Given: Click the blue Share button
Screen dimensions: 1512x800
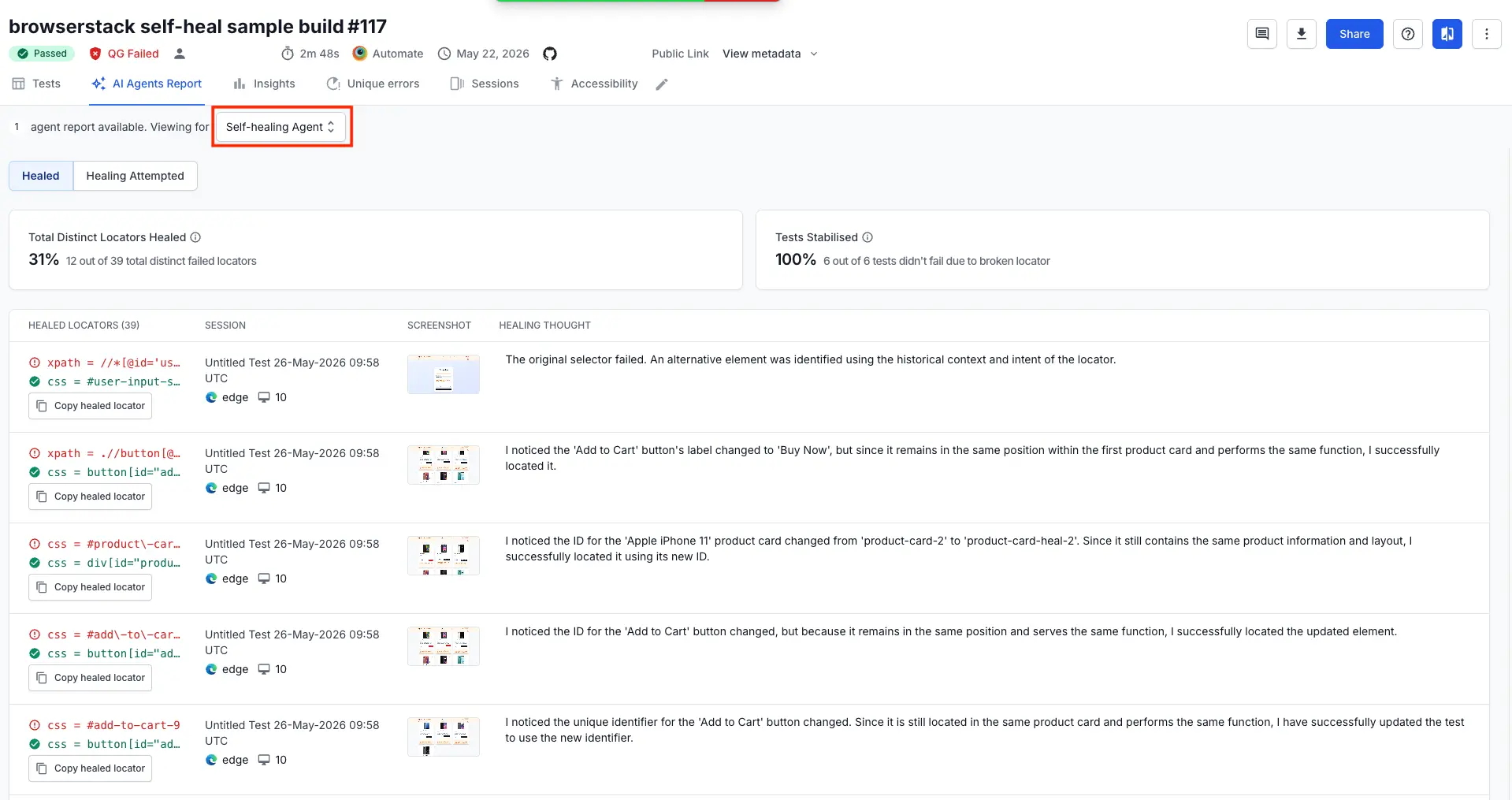Looking at the screenshot, I should pos(1354,34).
